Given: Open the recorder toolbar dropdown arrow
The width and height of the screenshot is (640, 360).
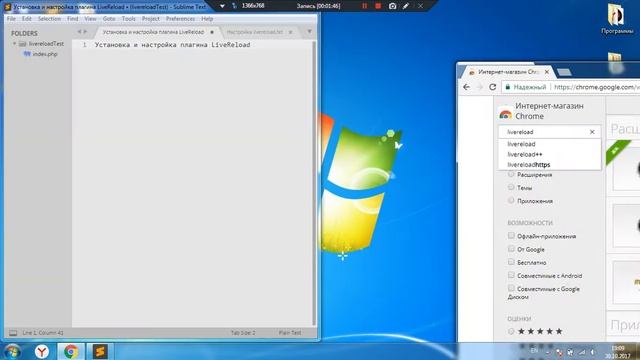Looking at the screenshot, I should coord(222,6).
